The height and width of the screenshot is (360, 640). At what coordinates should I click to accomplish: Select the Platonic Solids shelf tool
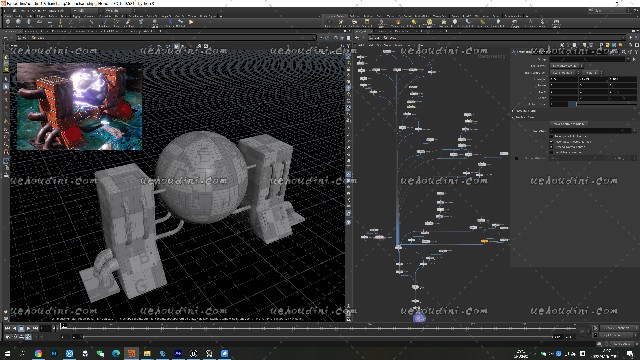point(155,22)
